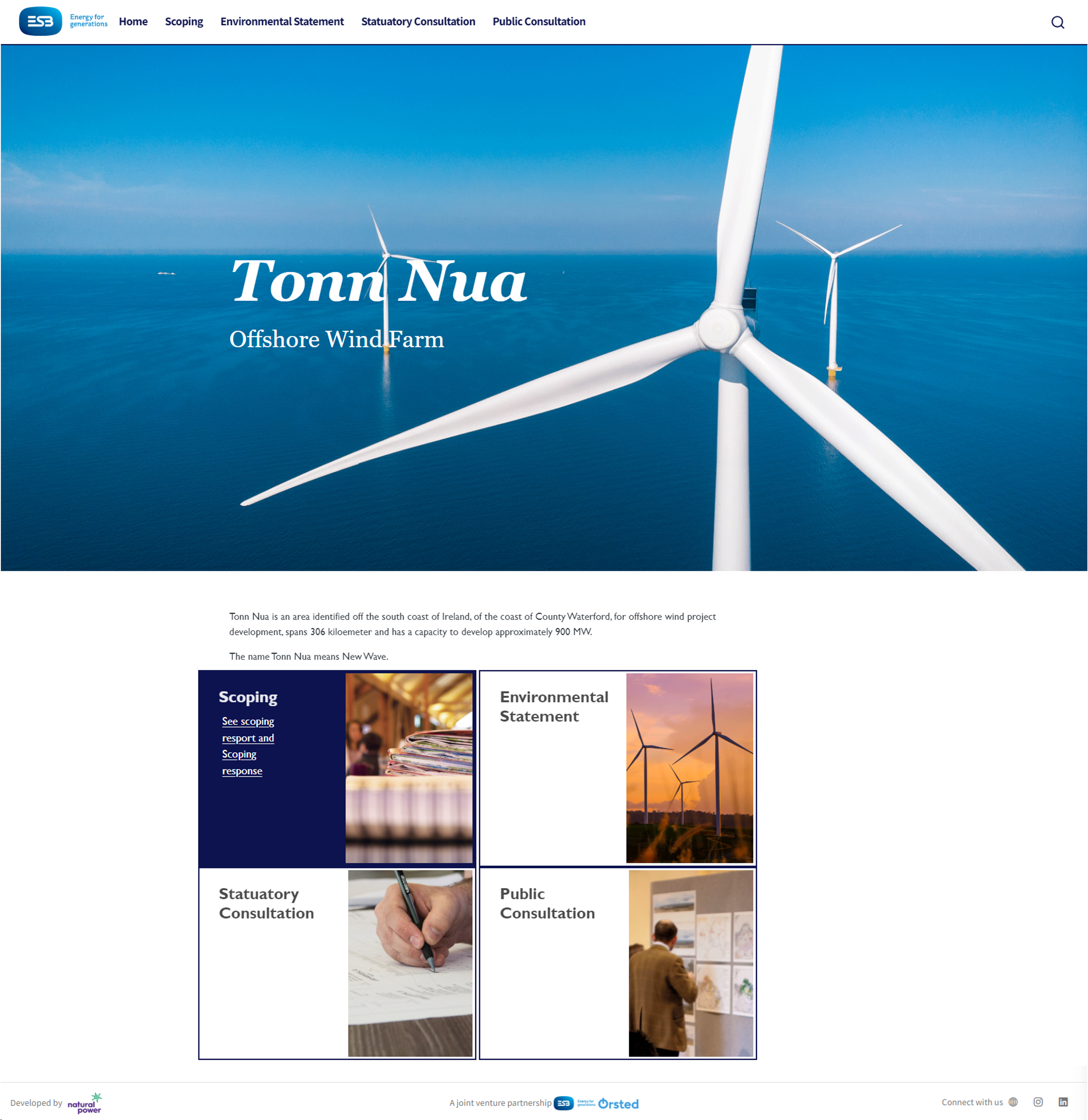Open the Environmental Statement card title
The height and width of the screenshot is (1120, 1088).
[553, 706]
